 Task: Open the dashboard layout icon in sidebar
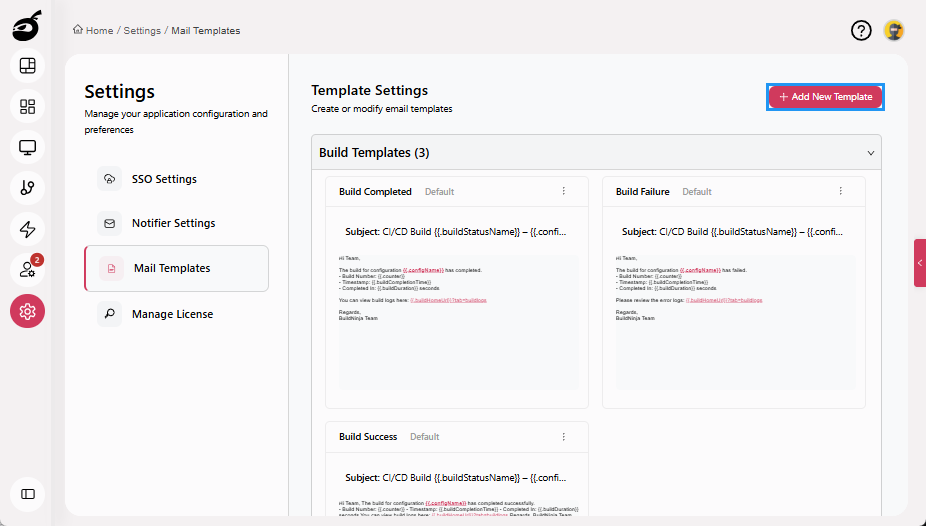tap(27, 66)
